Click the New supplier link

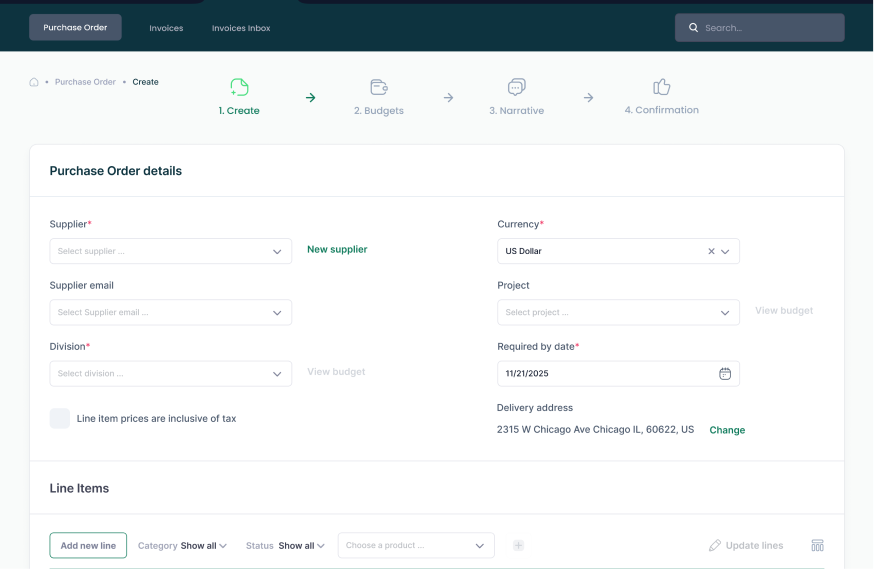[x=337, y=249]
